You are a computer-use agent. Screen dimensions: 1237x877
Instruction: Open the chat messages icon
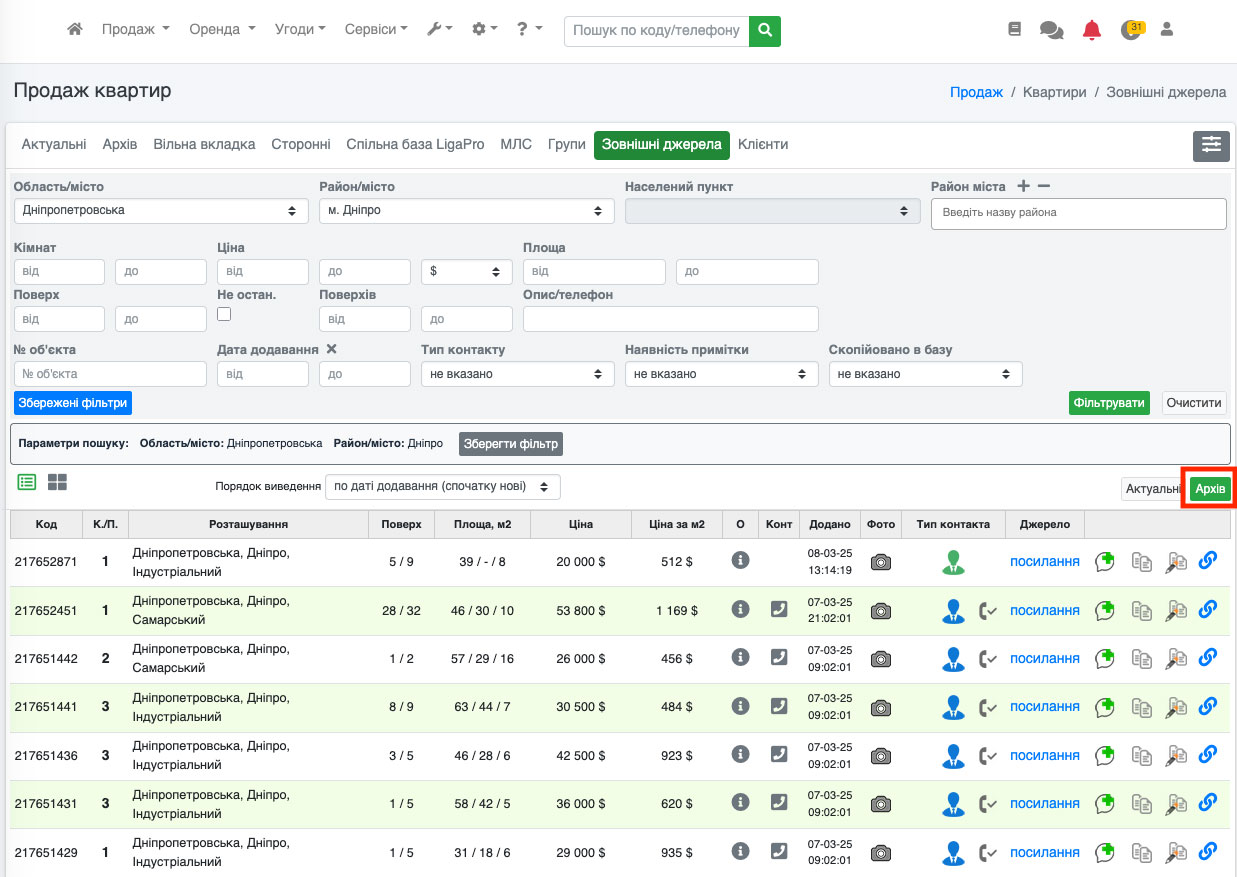point(1051,30)
